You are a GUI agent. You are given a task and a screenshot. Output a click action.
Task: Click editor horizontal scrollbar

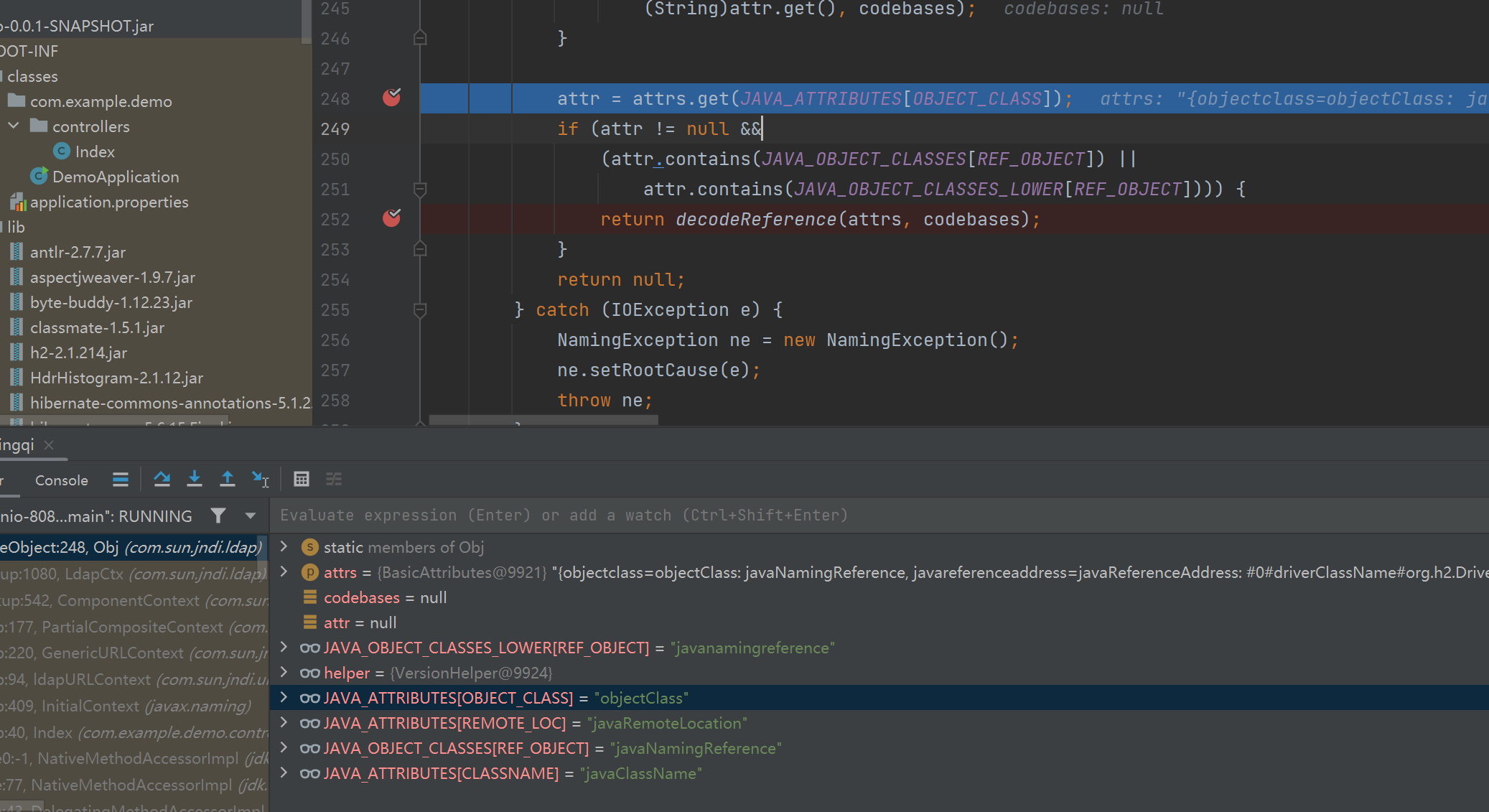[543, 419]
